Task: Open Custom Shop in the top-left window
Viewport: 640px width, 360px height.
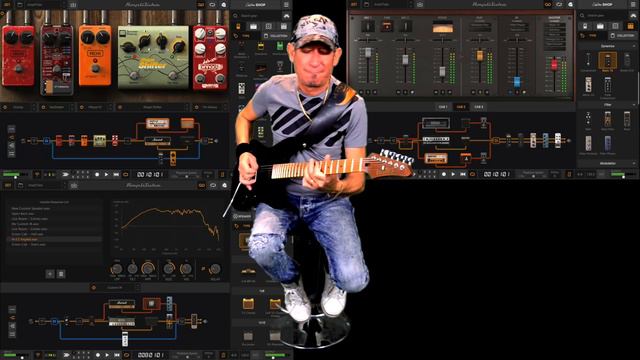Action: tap(256, 4)
